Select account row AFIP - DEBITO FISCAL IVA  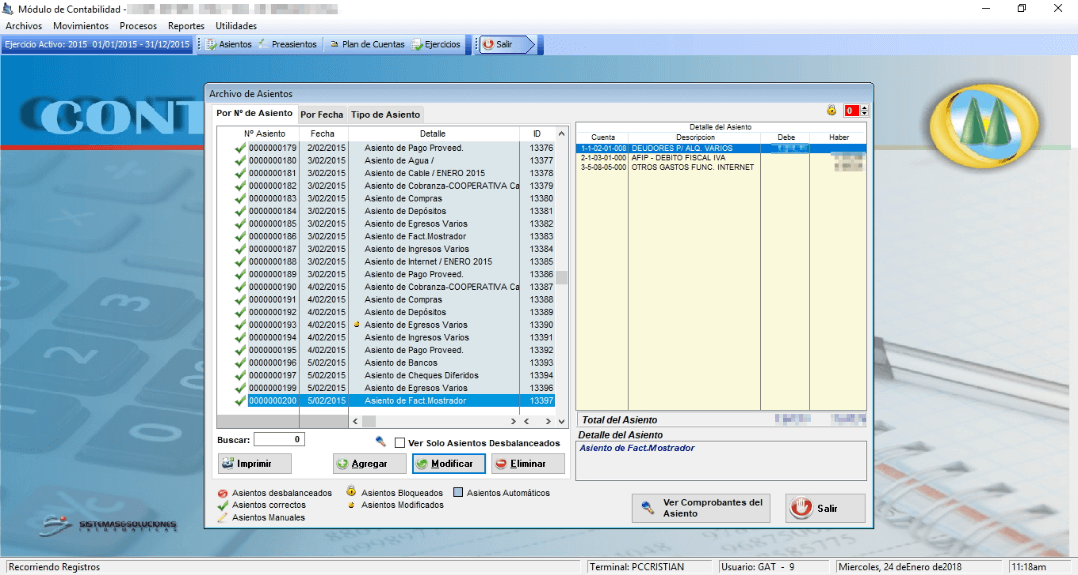721,158
